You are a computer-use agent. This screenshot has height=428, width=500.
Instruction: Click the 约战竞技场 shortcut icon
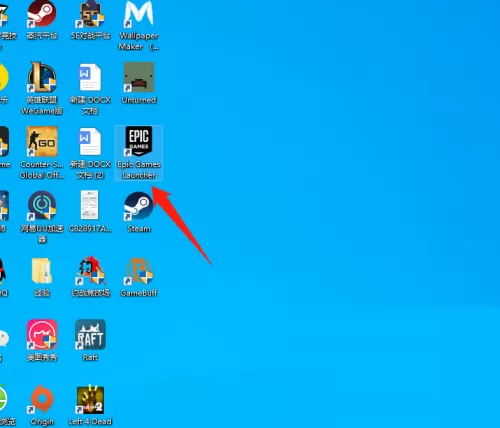coord(90,270)
